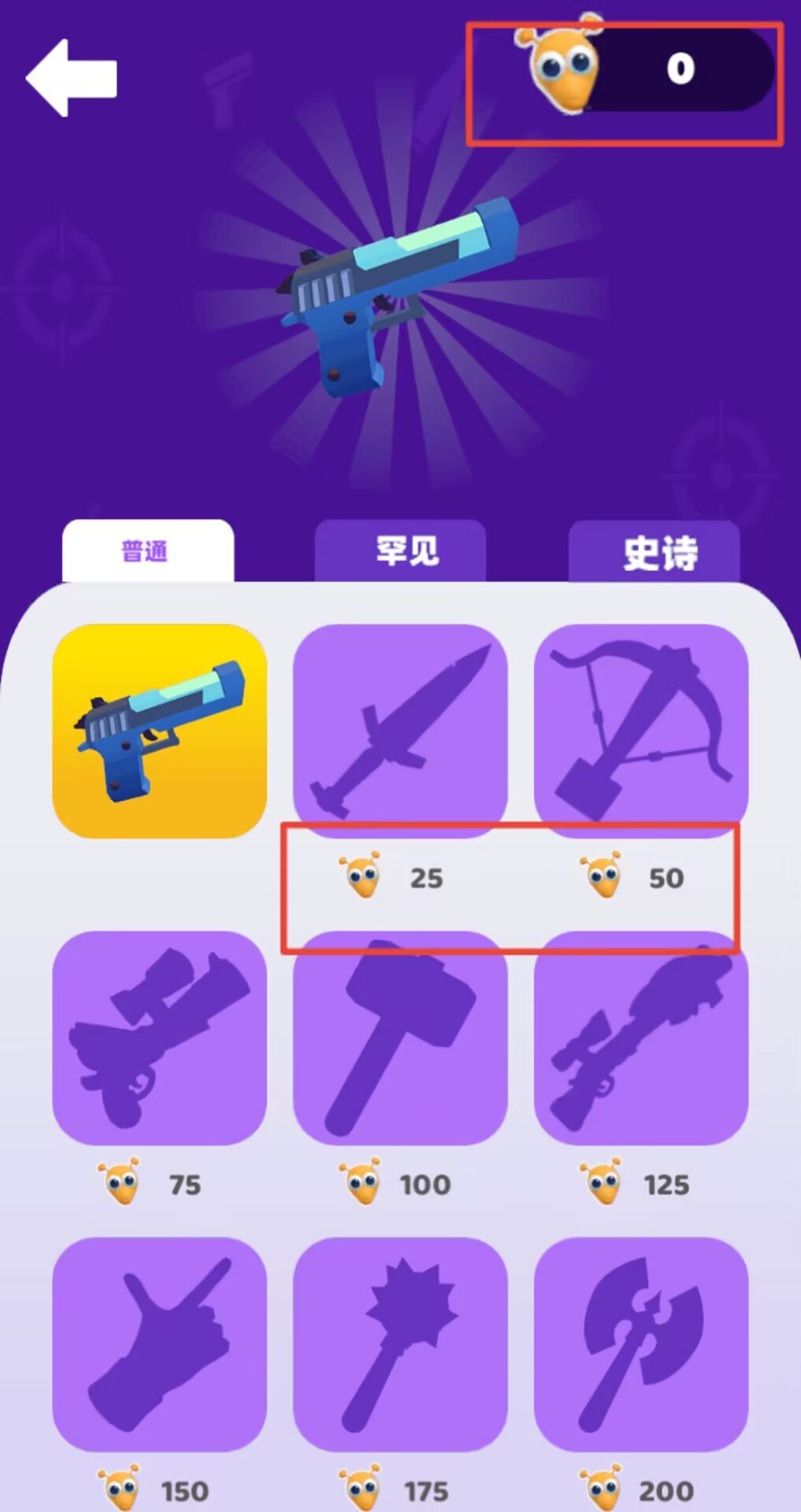Select the sledgehammer weapon silhouette
Viewport: 801px width, 1512px height.
(x=400, y=1038)
